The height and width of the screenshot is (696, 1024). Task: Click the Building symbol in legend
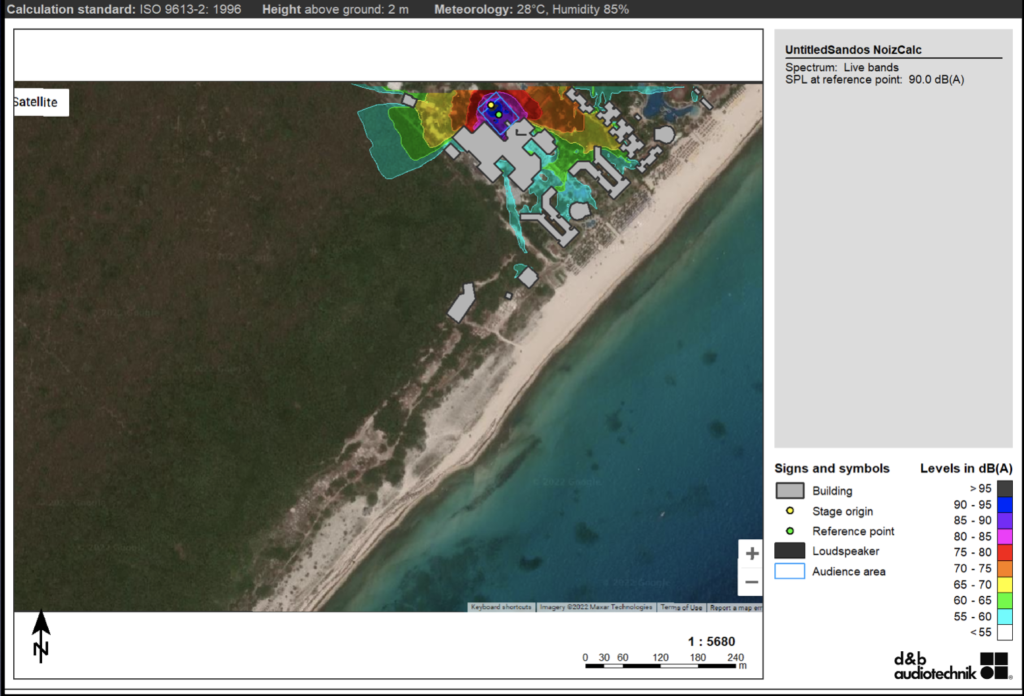click(x=789, y=491)
